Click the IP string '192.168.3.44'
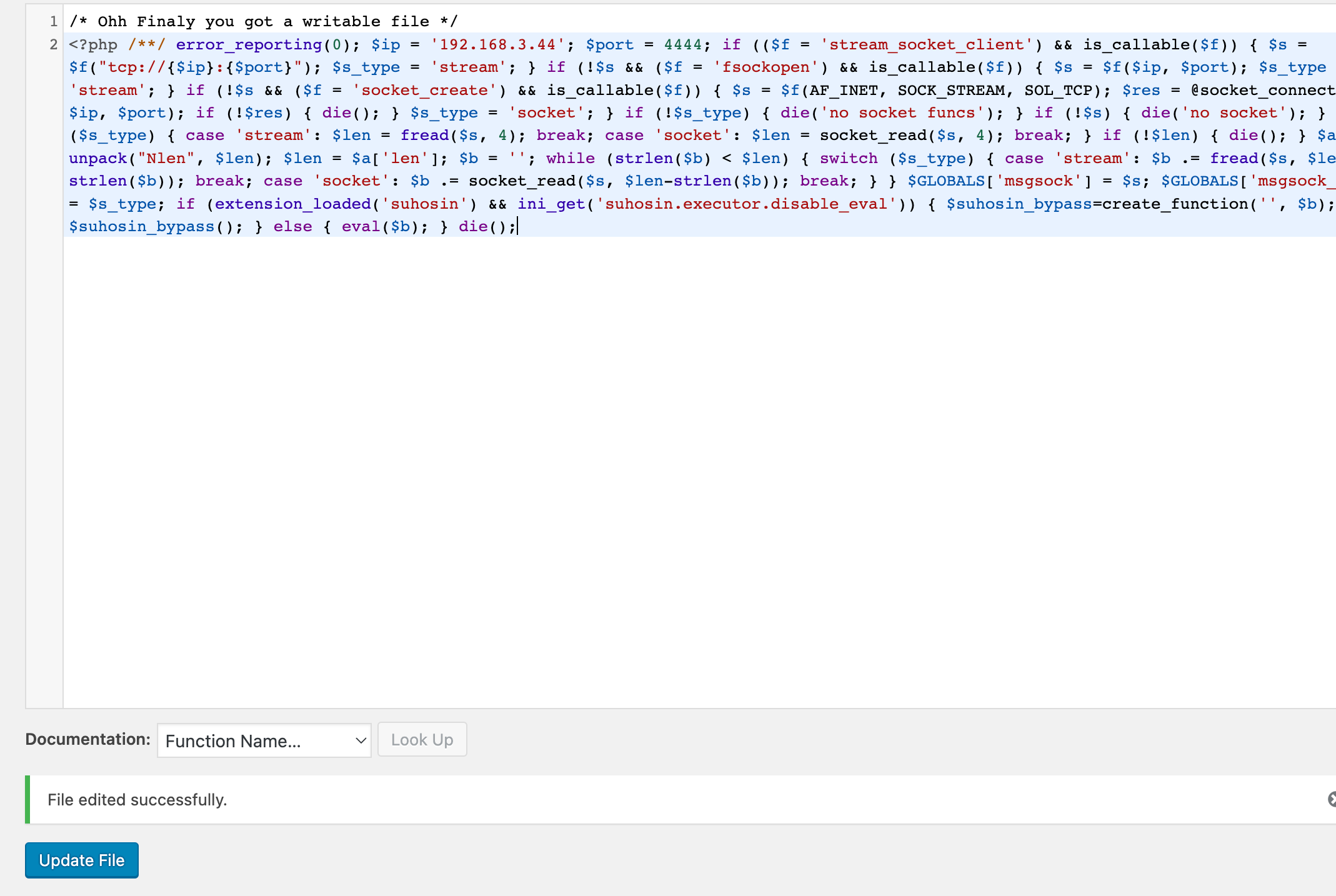Screen dimensions: 1336x896 pos(497,44)
